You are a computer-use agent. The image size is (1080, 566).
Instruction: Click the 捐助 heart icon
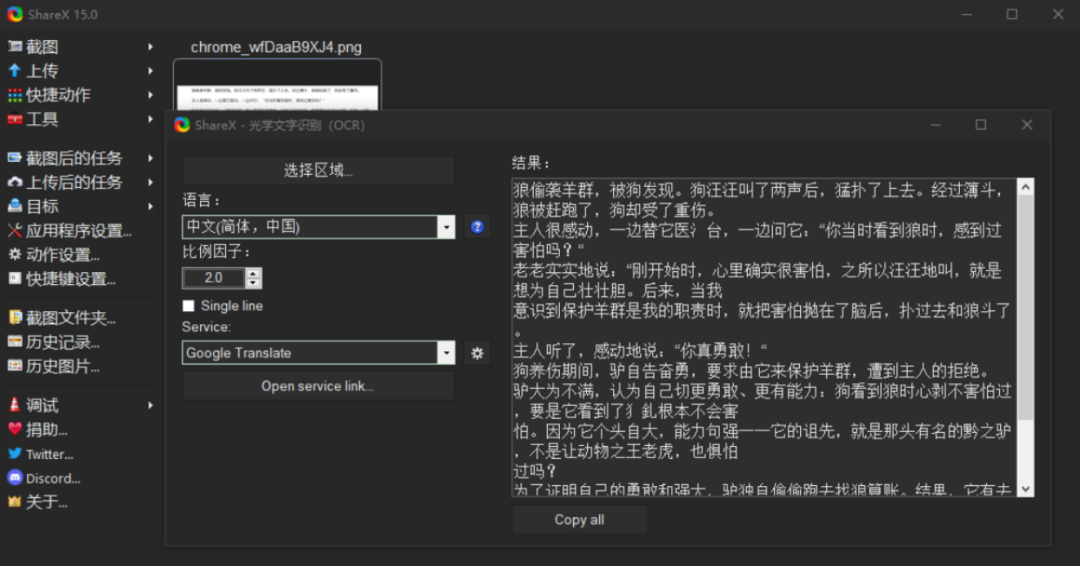15,430
